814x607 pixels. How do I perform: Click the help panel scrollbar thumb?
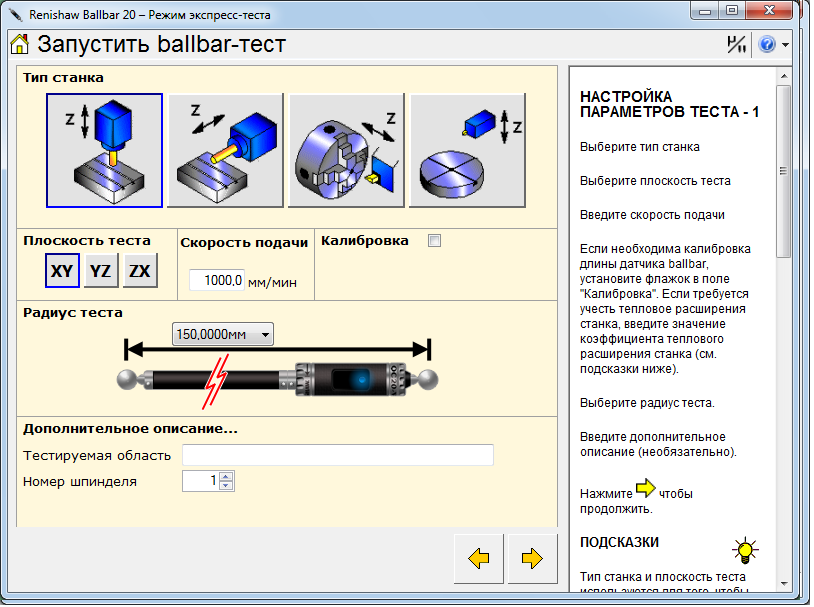[x=783, y=171]
